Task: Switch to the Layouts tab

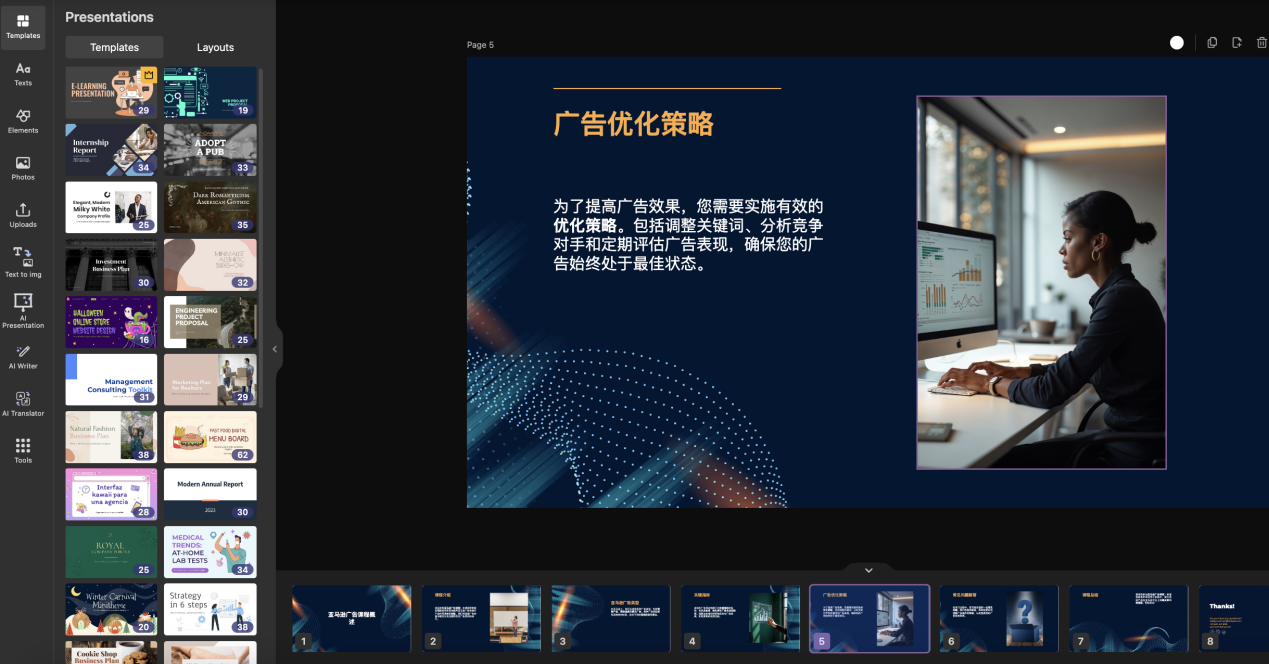Action: (x=215, y=47)
